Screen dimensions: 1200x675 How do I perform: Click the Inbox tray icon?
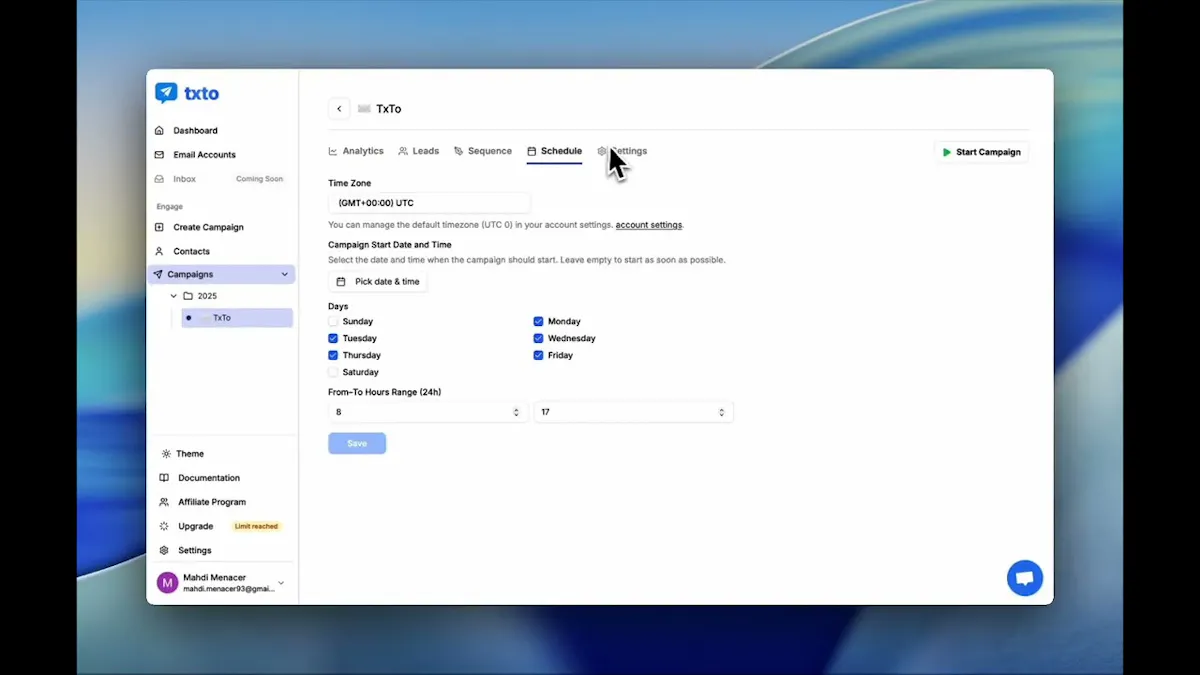click(x=159, y=179)
